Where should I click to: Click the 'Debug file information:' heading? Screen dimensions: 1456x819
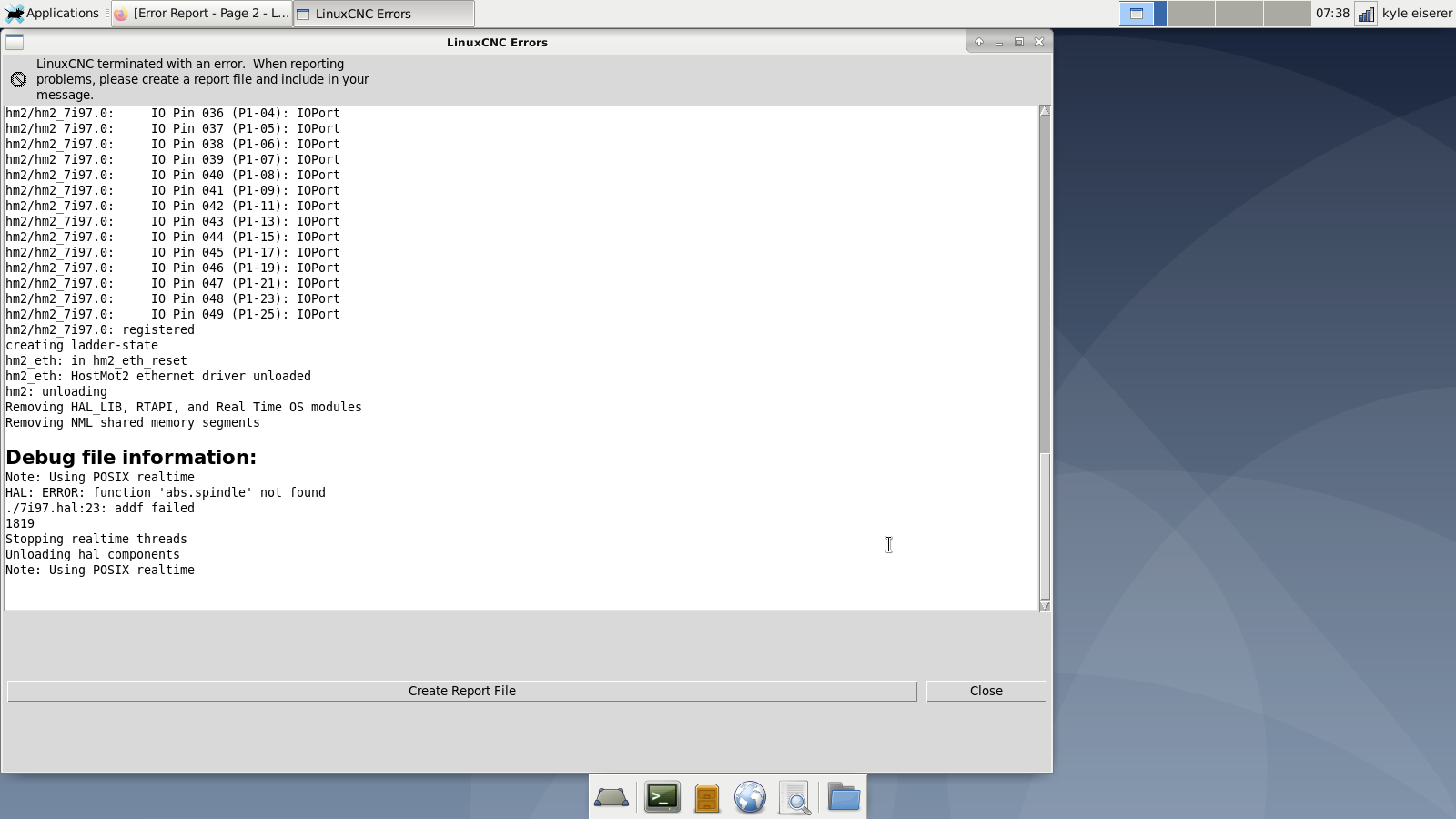coord(131,457)
